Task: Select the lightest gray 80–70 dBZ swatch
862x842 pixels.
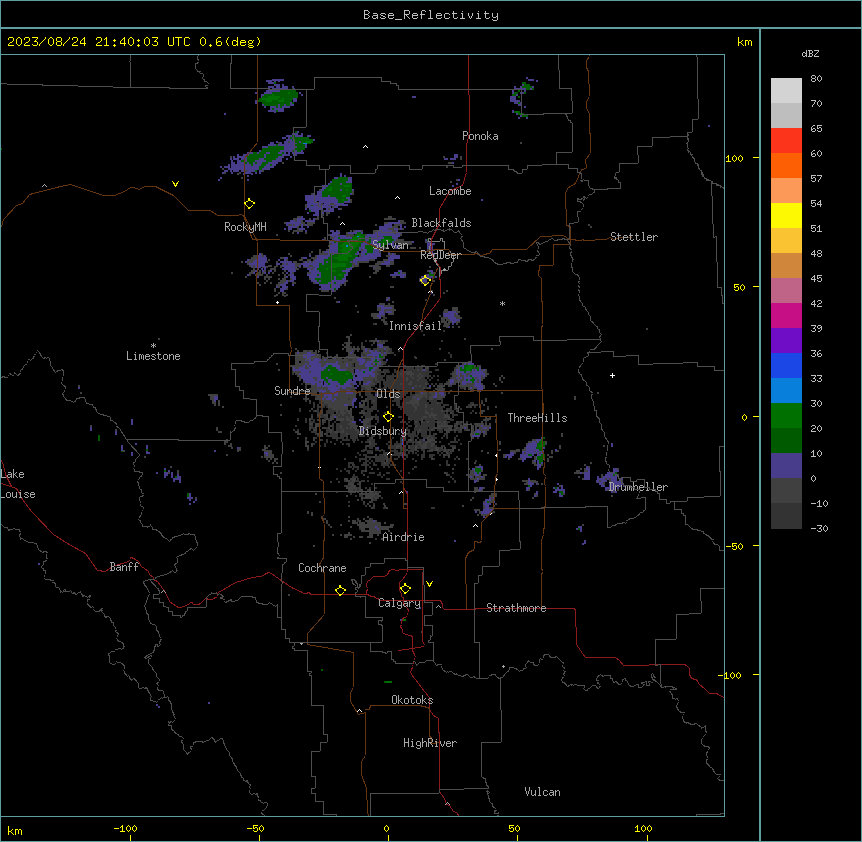Action: 786,91
